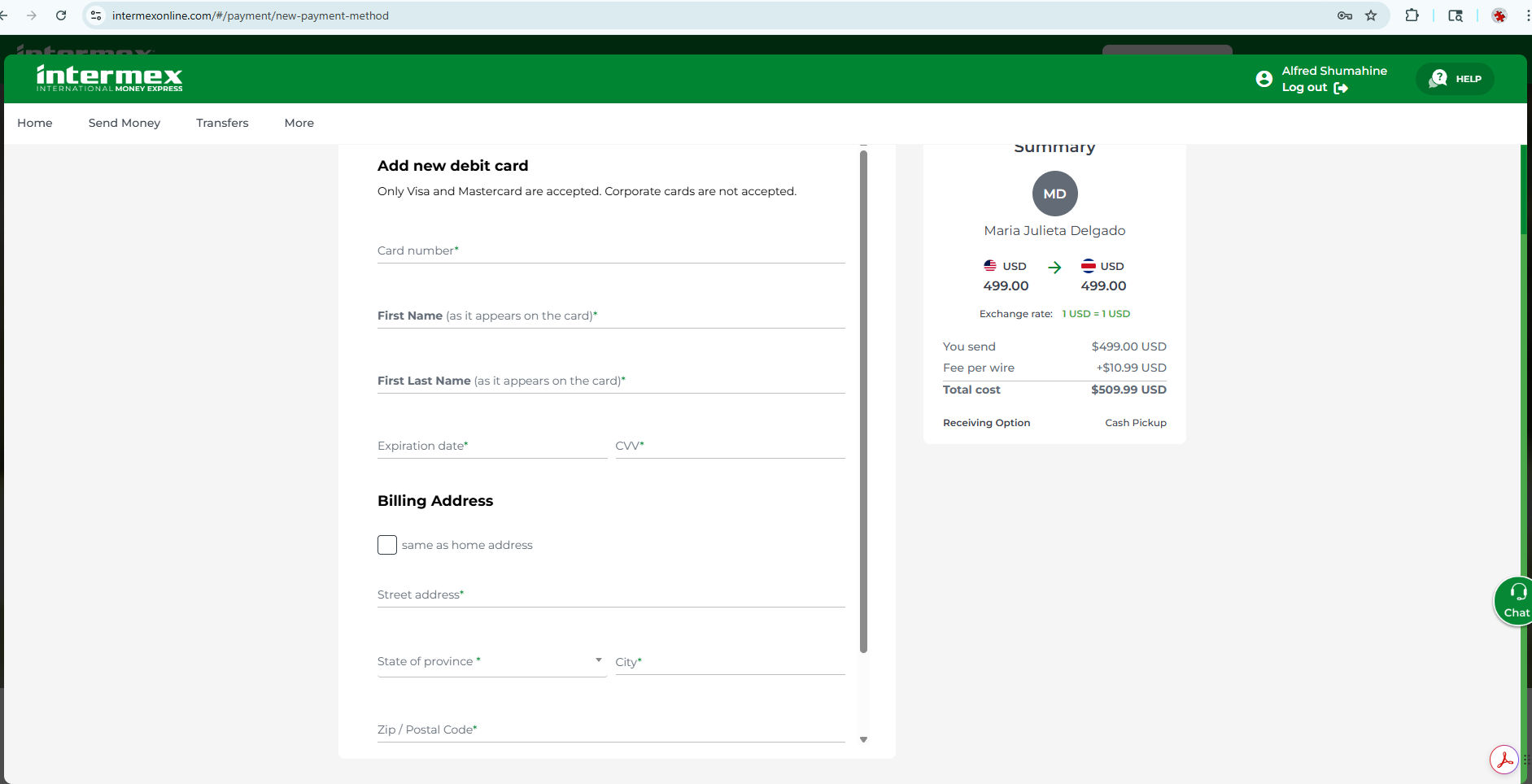This screenshot has width=1532, height=784.
Task: Open the Send Money menu
Action: click(x=124, y=123)
